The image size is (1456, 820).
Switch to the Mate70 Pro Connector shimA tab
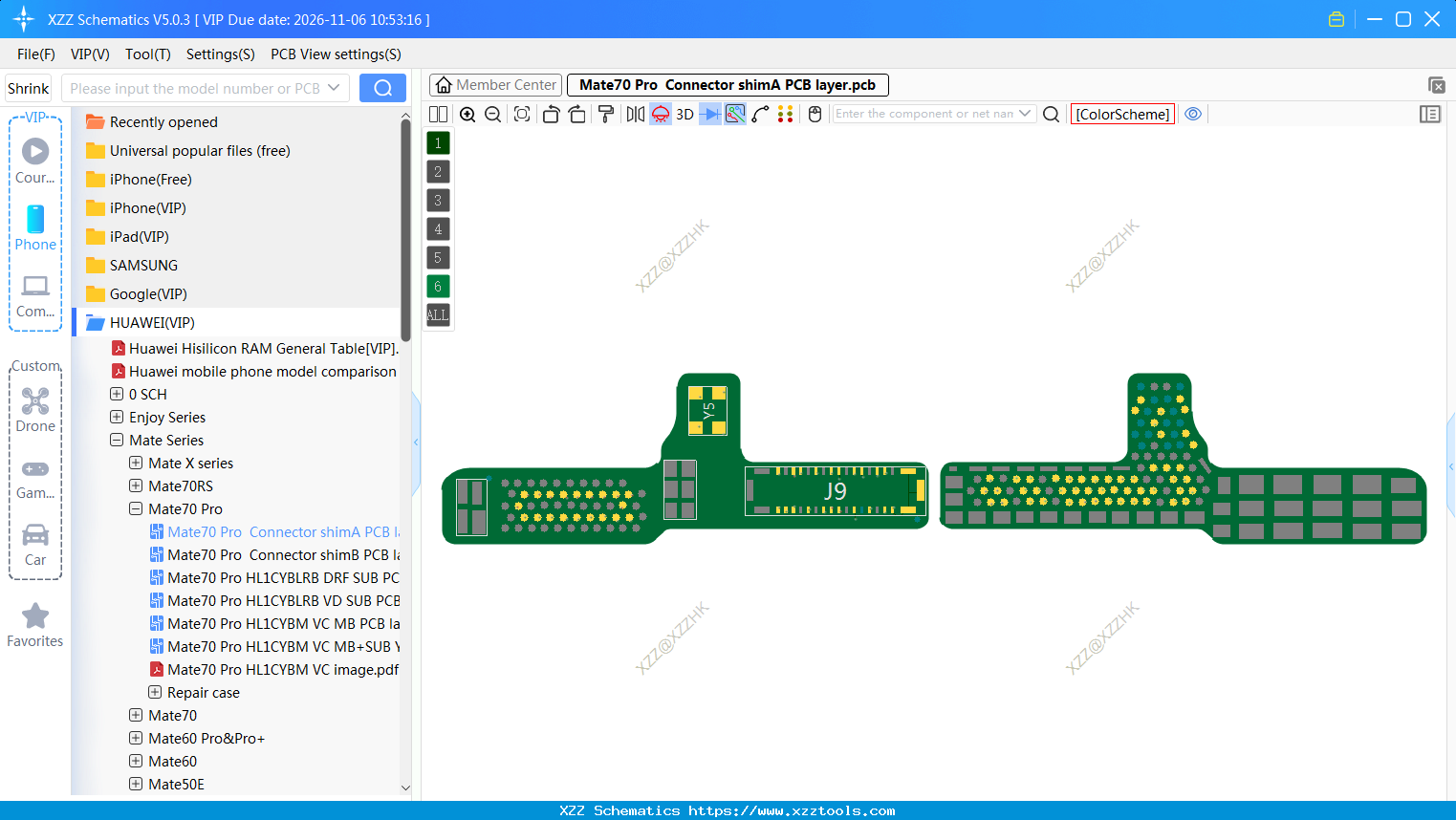click(728, 85)
